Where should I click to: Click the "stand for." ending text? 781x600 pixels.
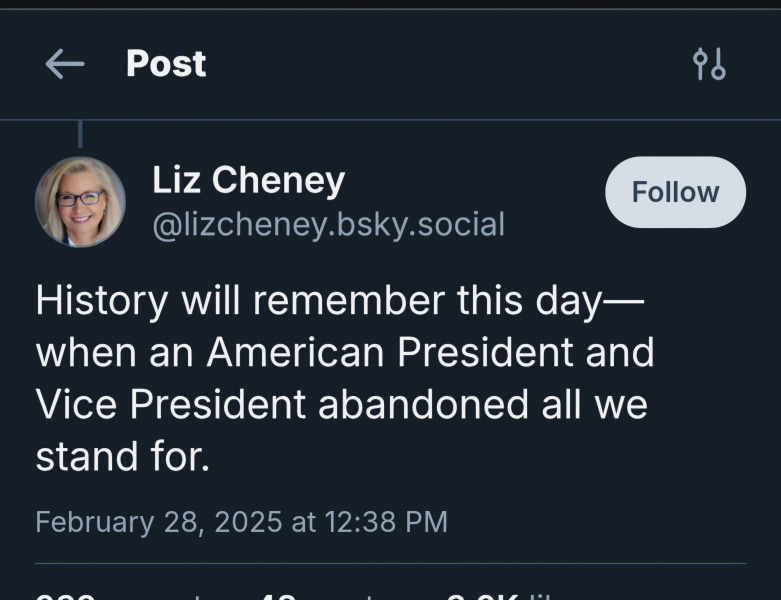click(x=123, y=456)
